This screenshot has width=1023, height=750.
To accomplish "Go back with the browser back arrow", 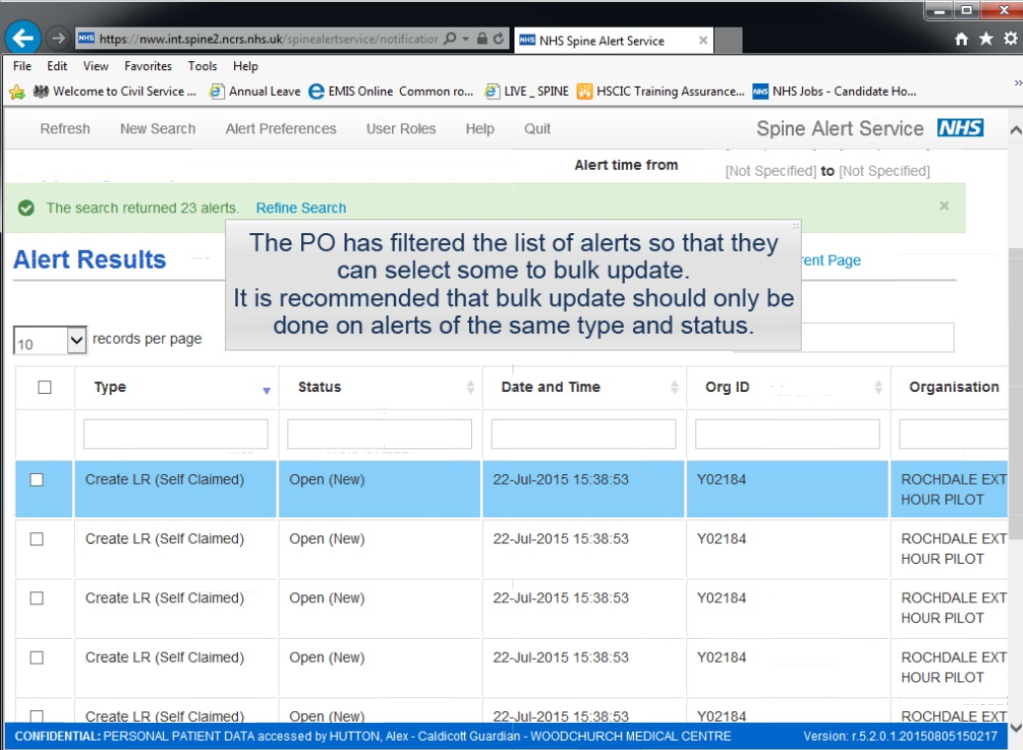I will point(23,38).
